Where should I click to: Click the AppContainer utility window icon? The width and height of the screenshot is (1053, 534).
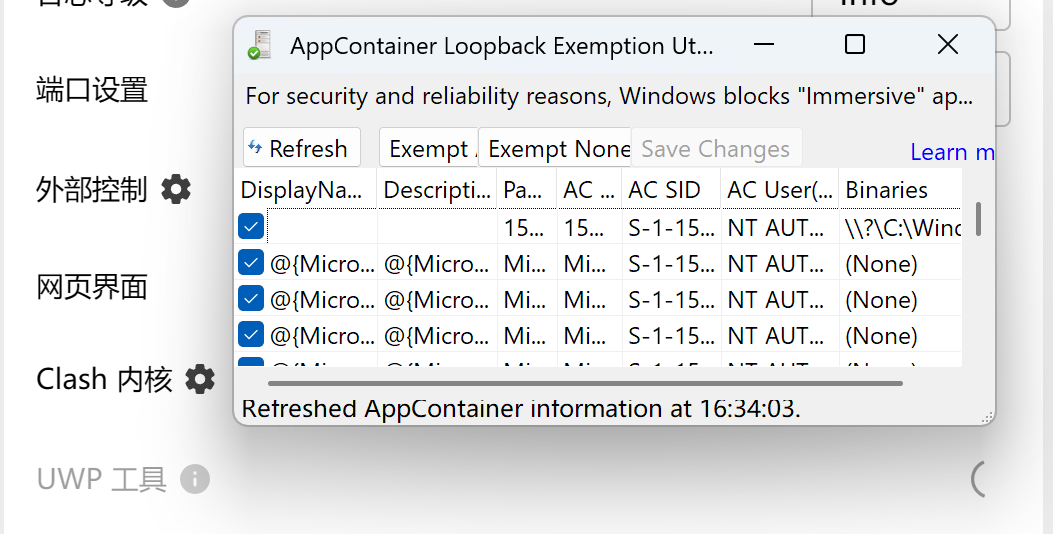(x=260, y=45)
